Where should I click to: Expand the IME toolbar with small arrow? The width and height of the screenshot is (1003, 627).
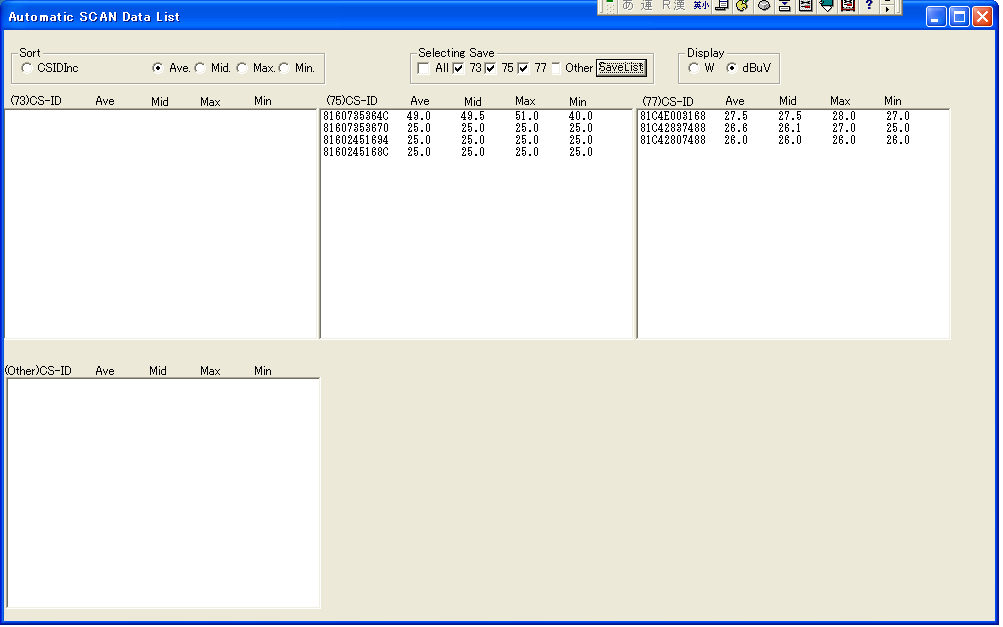(887, 7)
